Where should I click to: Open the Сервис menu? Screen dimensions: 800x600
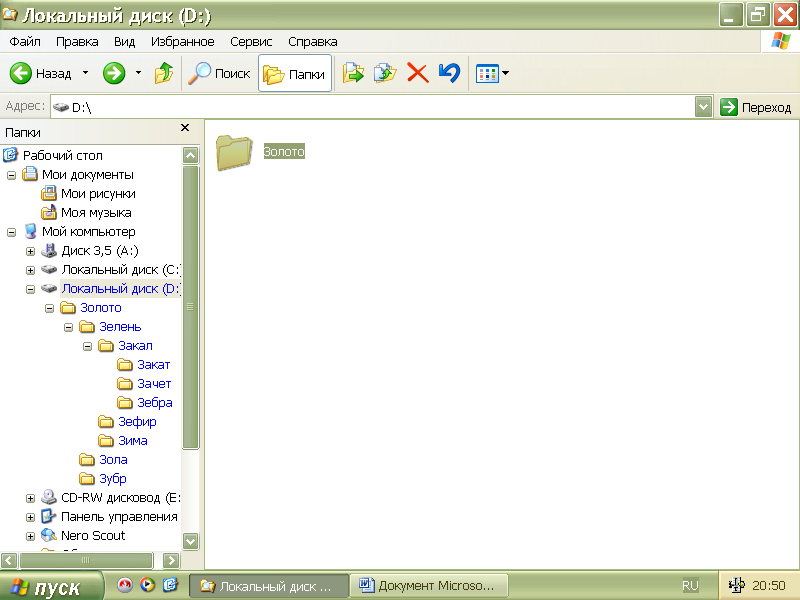[251, 42]
